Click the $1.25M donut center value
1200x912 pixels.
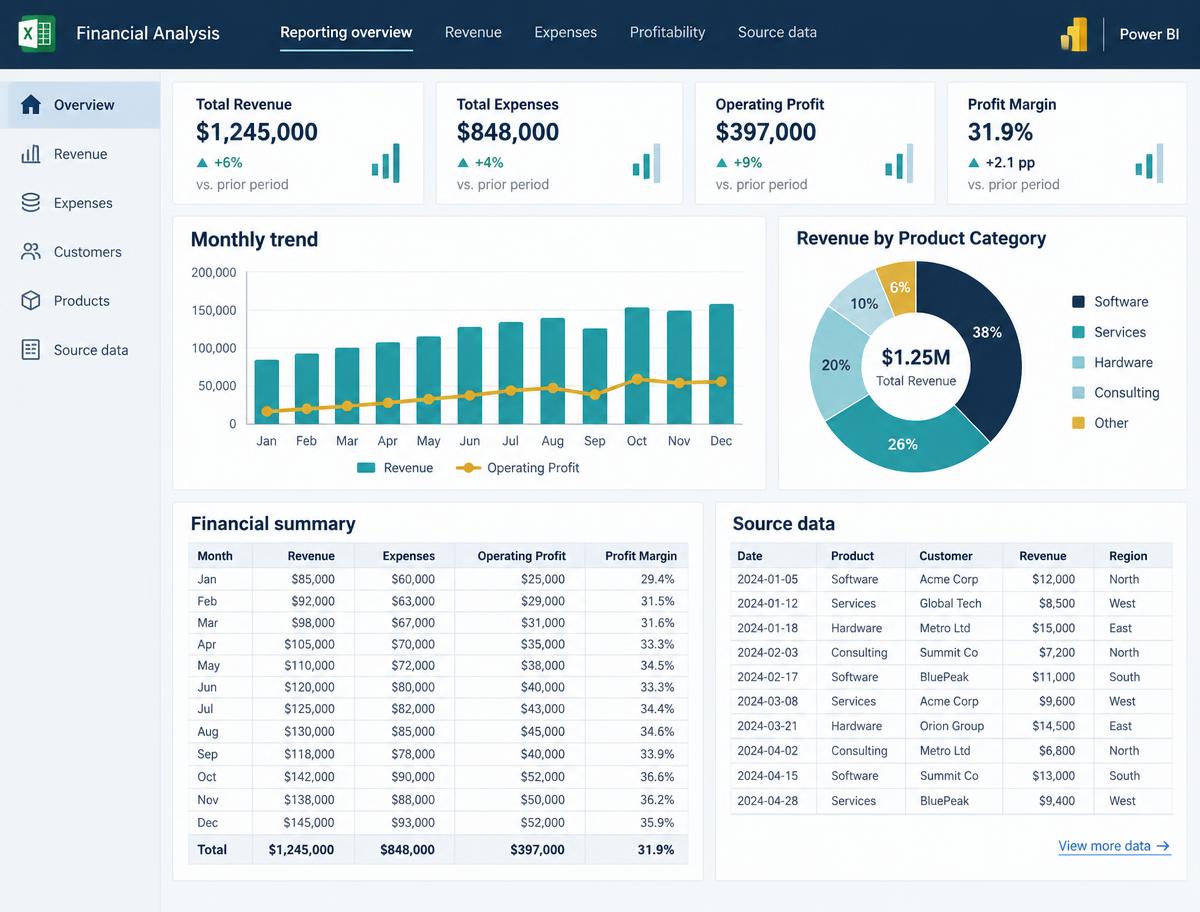click(916, 357)
